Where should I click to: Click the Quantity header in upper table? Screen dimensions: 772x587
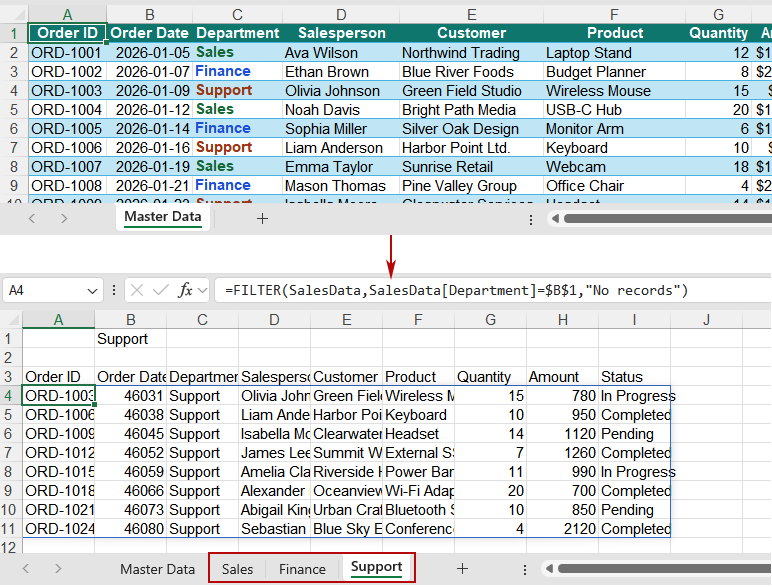click(718, 33)
